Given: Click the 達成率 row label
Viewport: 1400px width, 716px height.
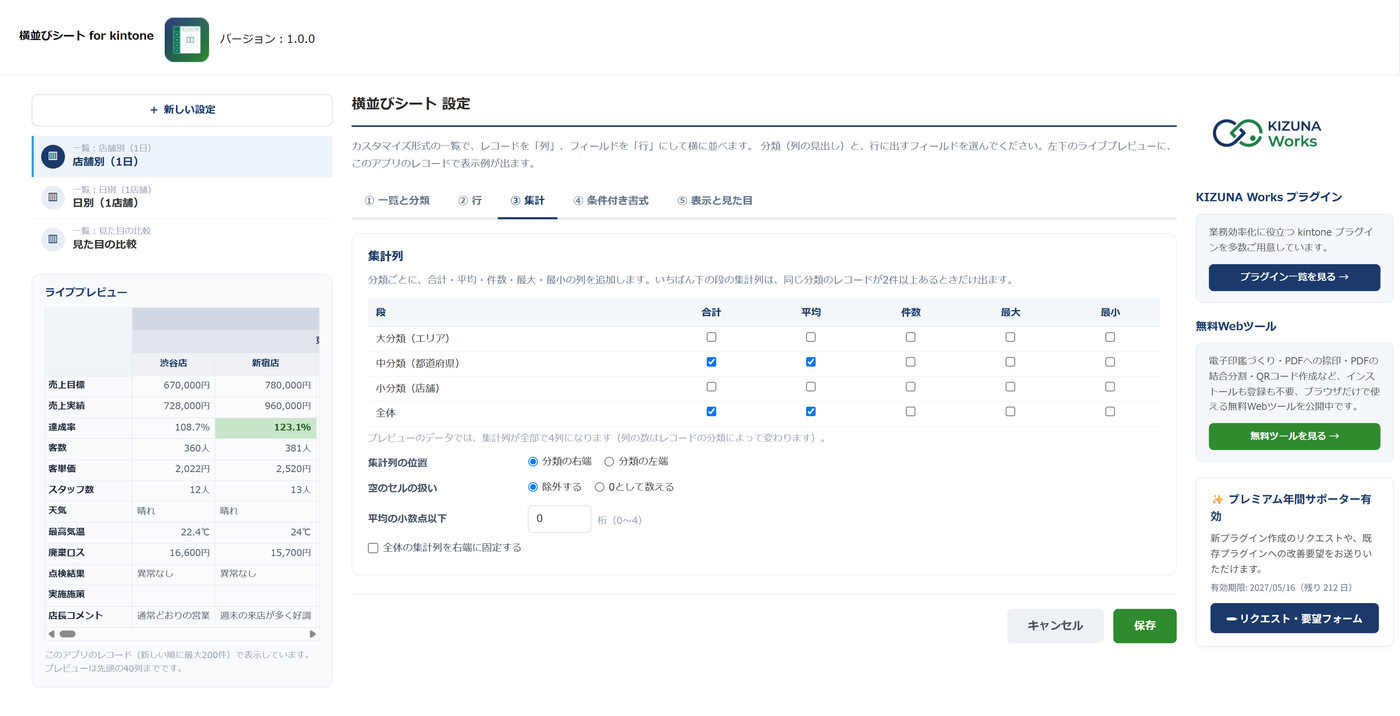Looking at the screenshot, I should click(x=61, y=427).
